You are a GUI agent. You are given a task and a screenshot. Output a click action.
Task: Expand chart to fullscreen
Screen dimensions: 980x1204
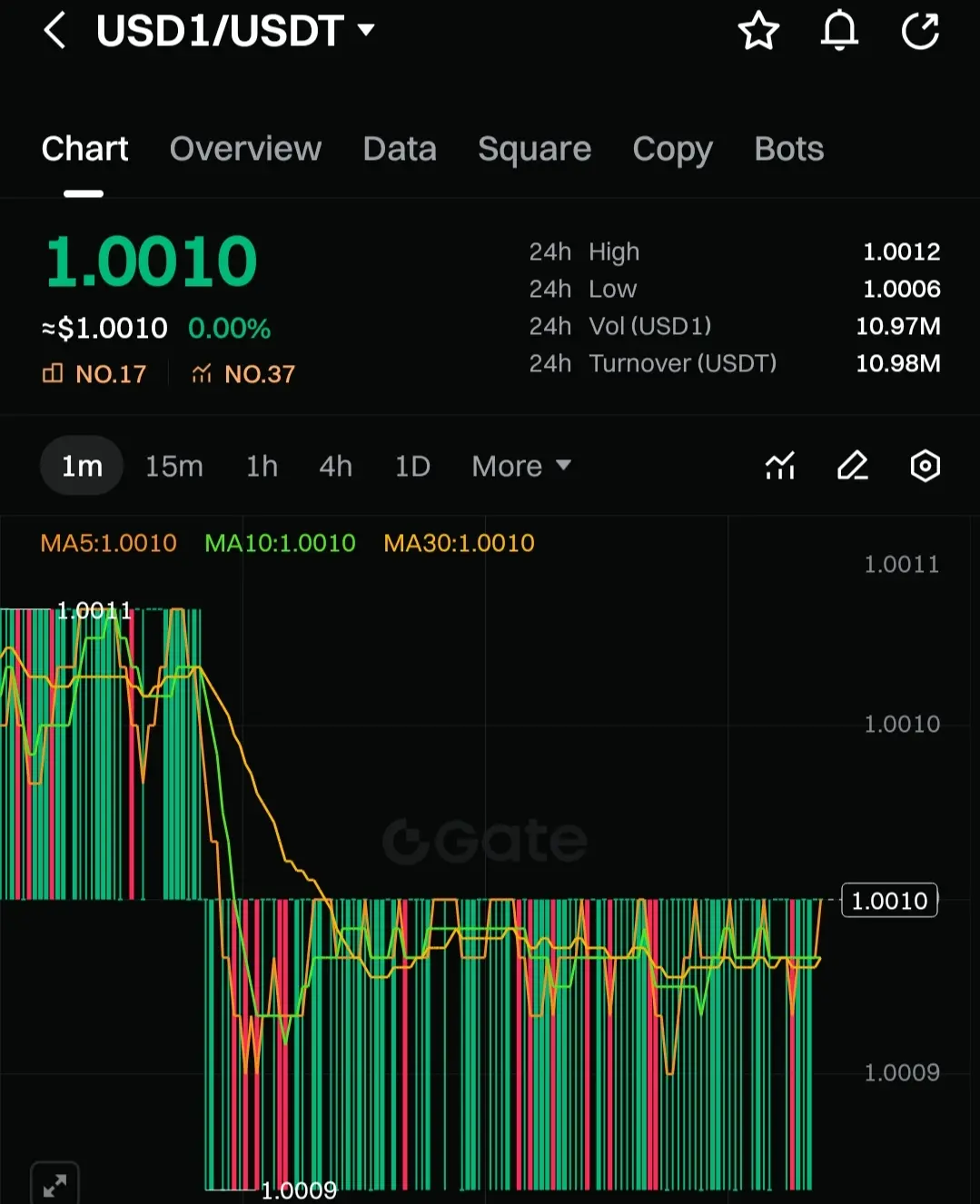point(54,1184)
